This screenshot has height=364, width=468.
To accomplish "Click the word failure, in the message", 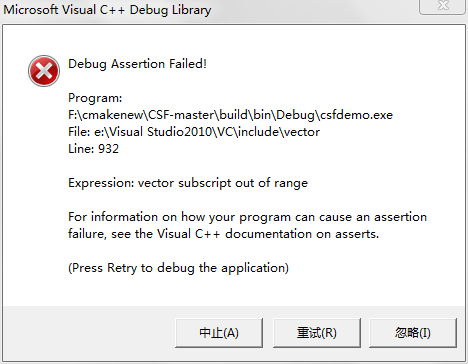I will click(x=87, y=234).
